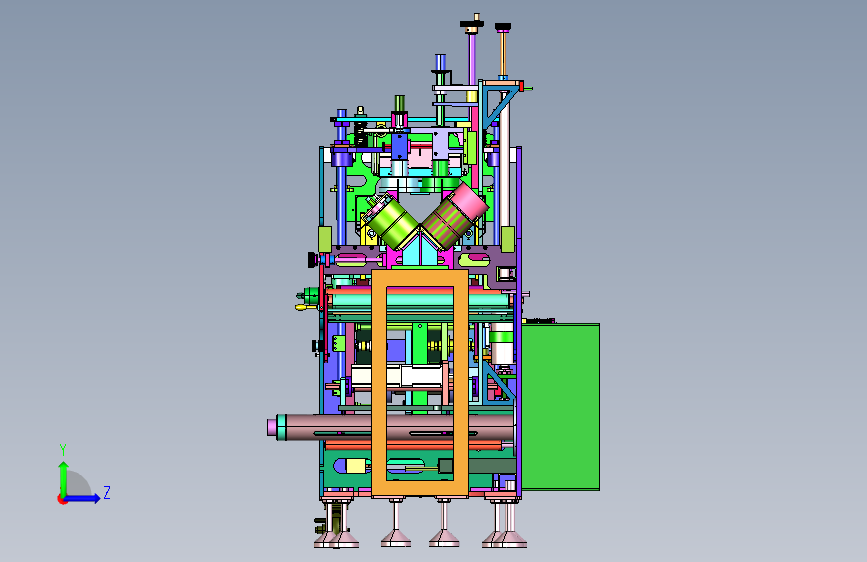Click the 'Y' axis label text
This screenshot has width=867, height=562.
[63, 450]
